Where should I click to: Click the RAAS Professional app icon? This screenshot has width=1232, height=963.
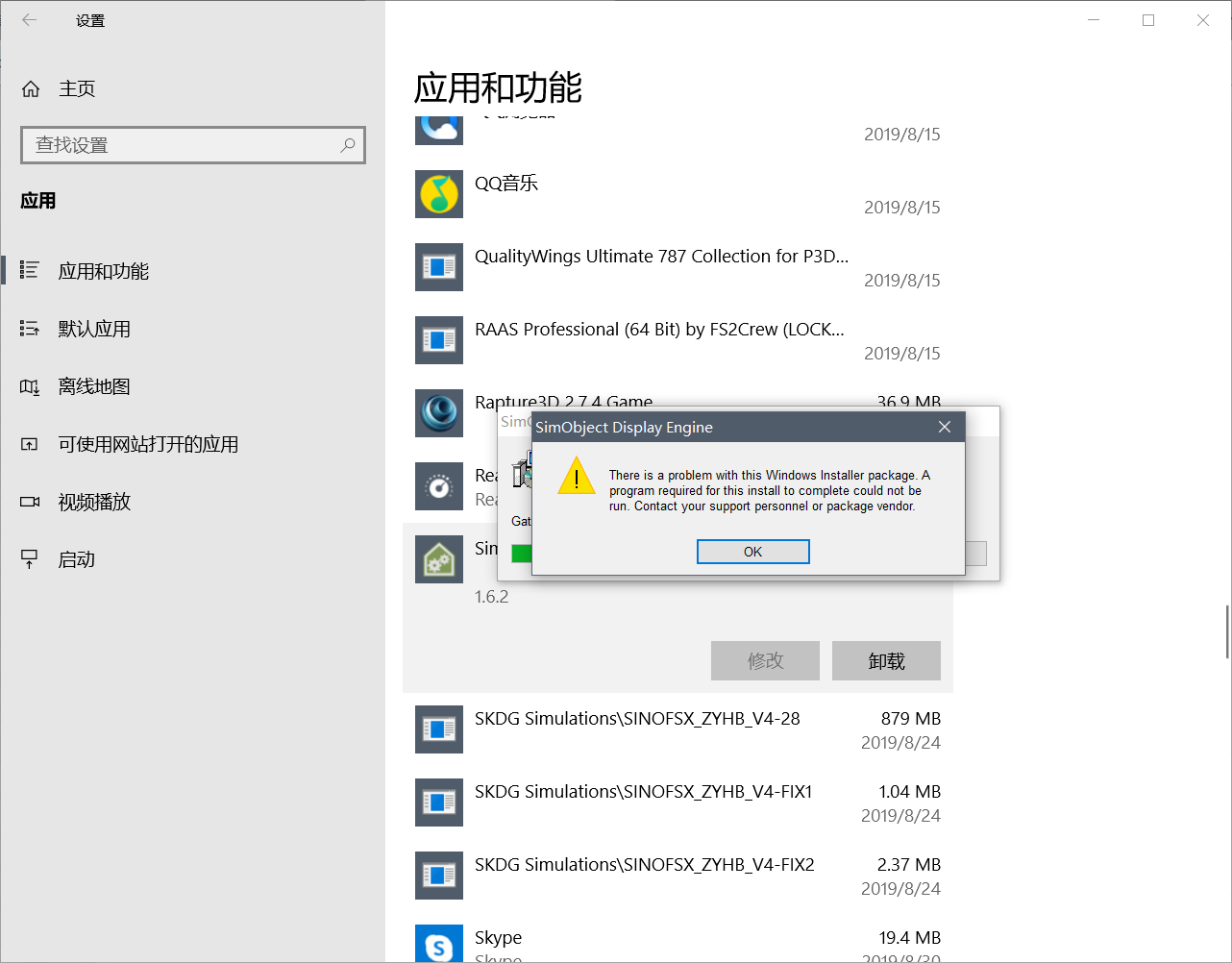[x=439, y=340]
